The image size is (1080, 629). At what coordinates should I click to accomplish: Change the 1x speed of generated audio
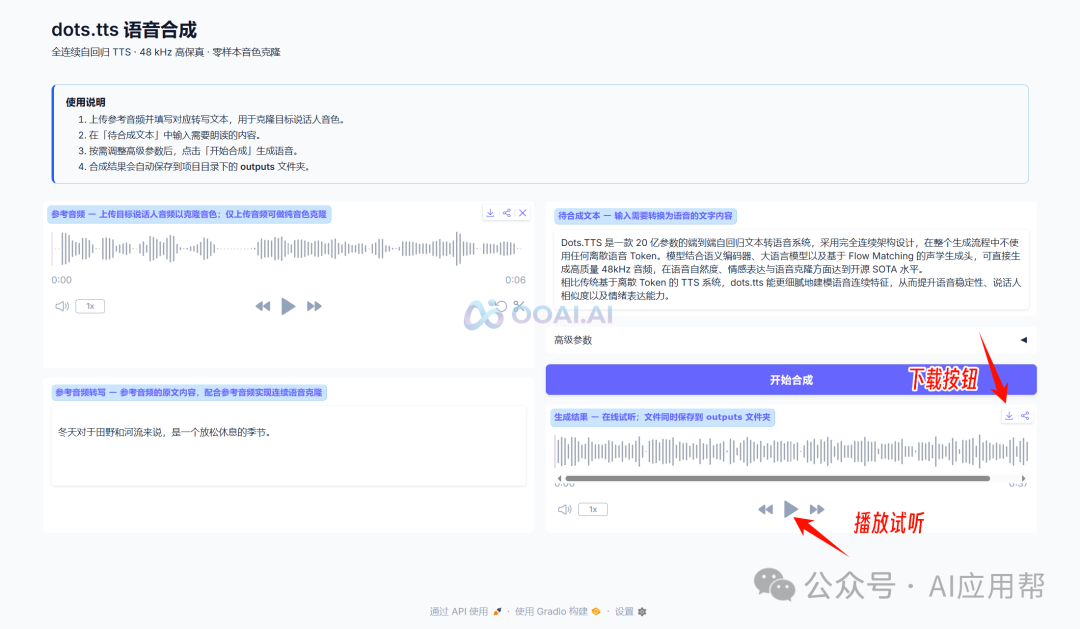(x=593, y=509)
